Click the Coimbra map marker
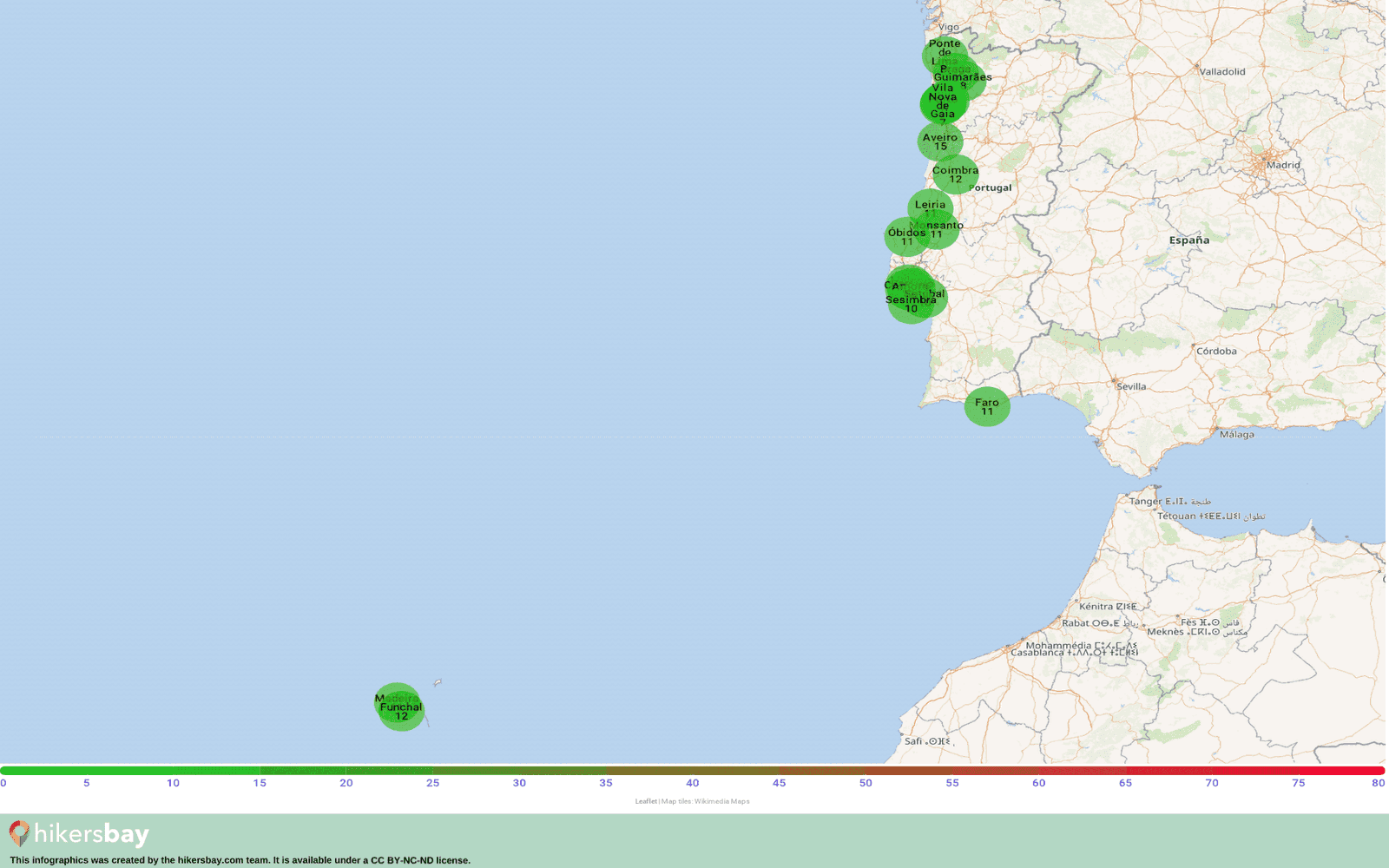This screenshot has width=1389, height=868. tap(956, 174)
